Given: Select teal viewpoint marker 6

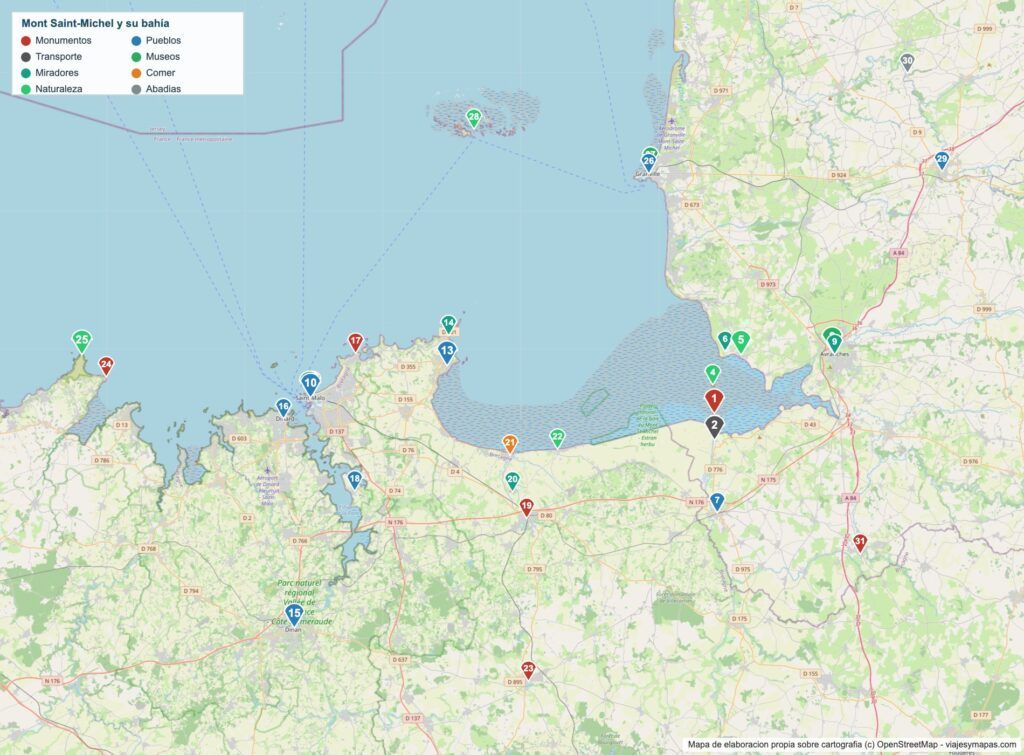Looking at the screenshot, I should [x=724, y=339].
